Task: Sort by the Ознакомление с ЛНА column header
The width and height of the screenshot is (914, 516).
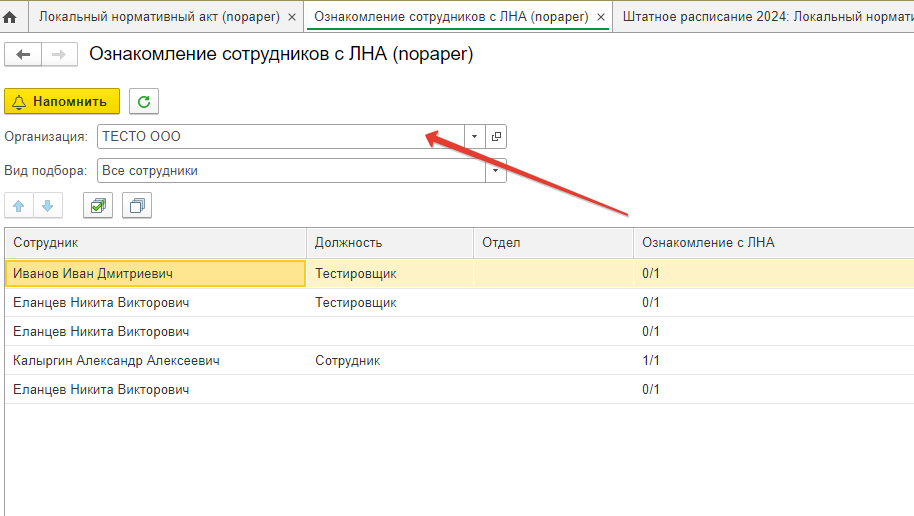Action: [x=774, y=243]
